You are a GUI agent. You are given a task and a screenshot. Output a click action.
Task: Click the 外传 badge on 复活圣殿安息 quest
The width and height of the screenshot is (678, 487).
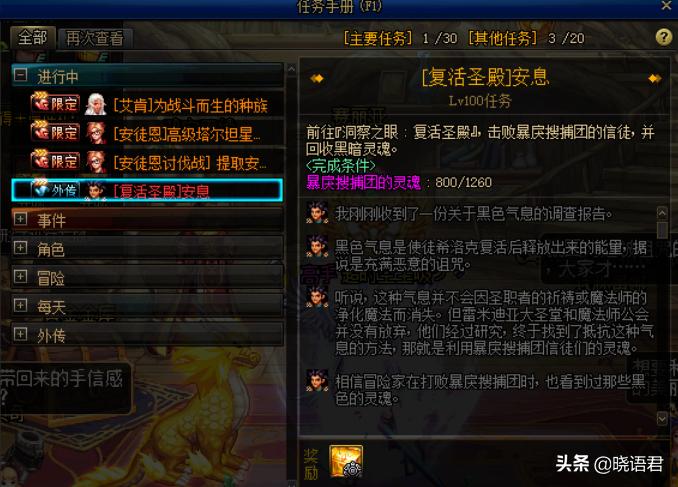tap(55, 189)
